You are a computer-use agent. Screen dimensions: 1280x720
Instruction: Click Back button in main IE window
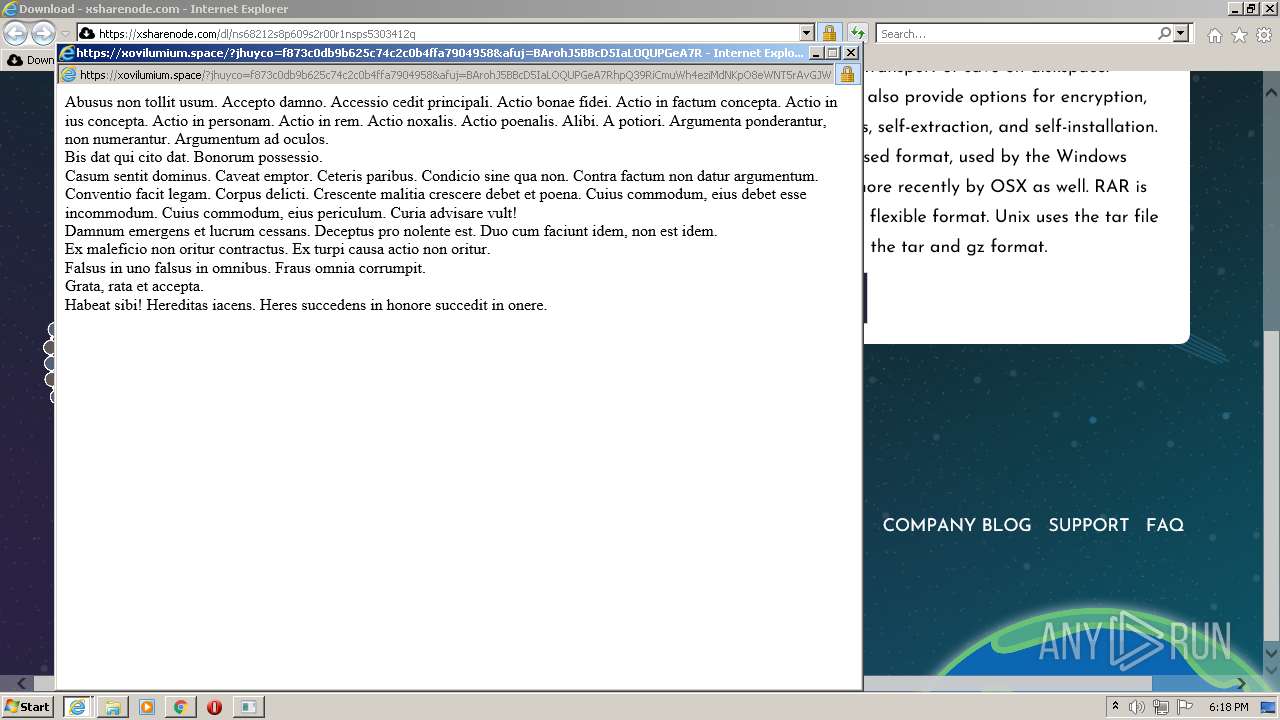pos(15,33)
